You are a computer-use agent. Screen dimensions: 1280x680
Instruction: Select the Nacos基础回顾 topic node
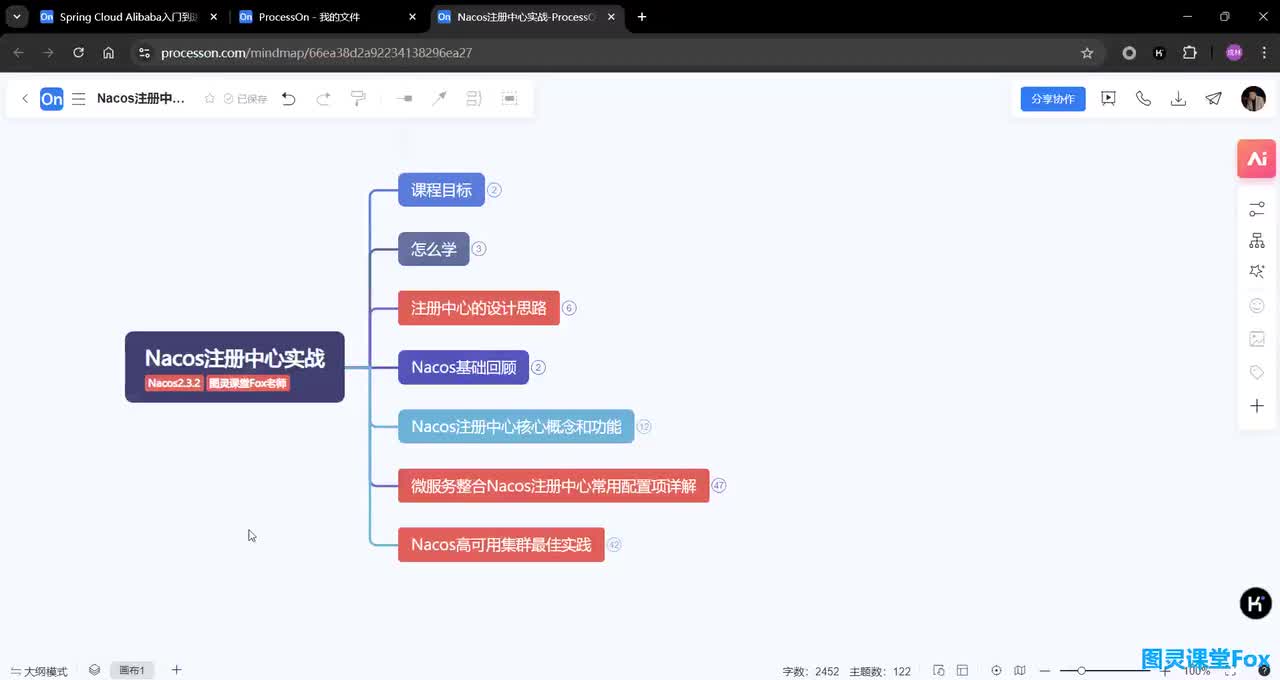463,367
